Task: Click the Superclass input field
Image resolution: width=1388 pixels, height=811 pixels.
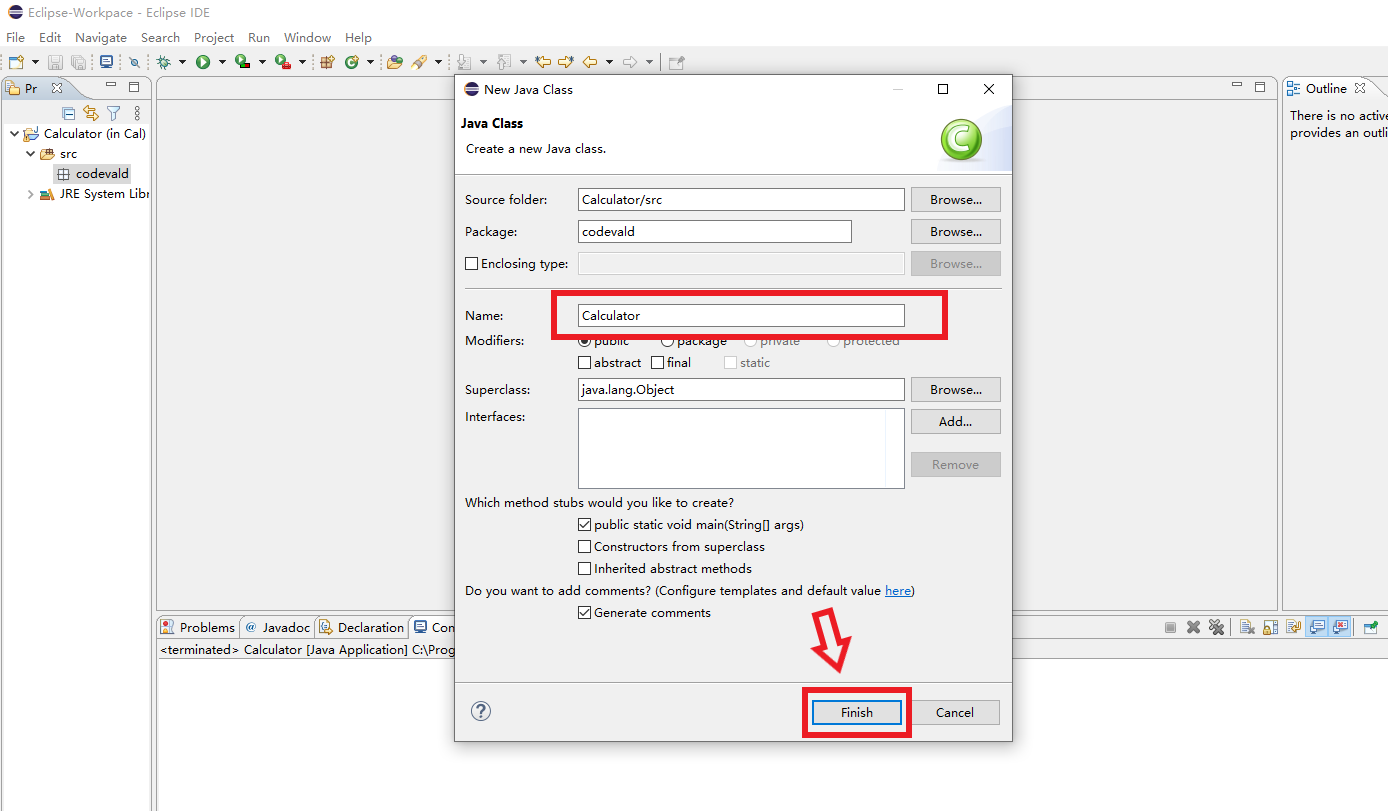Action: [741, 389]
